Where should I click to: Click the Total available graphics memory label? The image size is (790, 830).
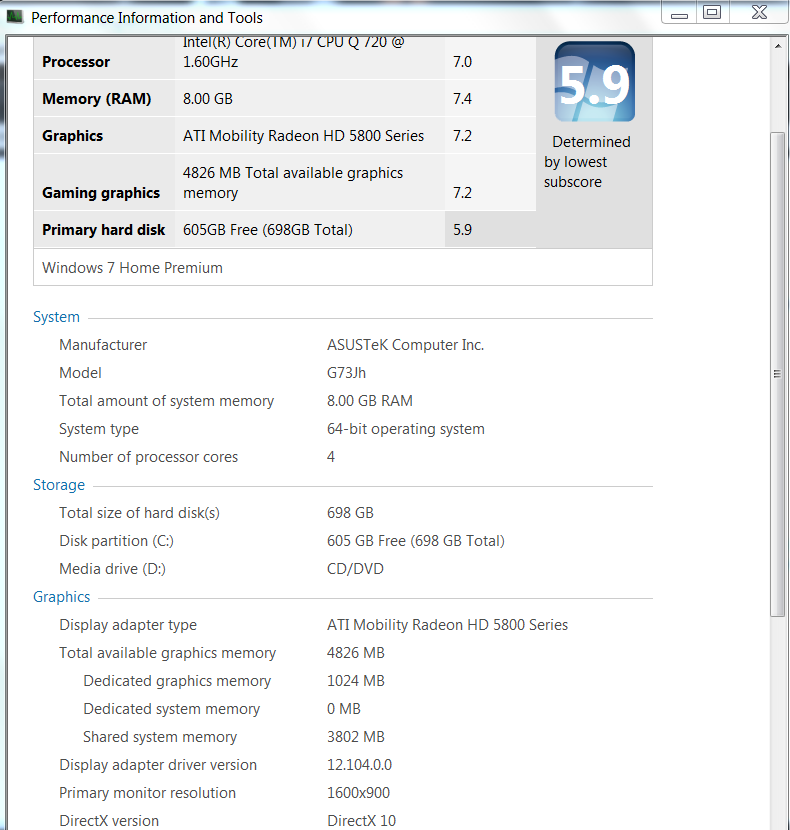(x=167, y=653)
